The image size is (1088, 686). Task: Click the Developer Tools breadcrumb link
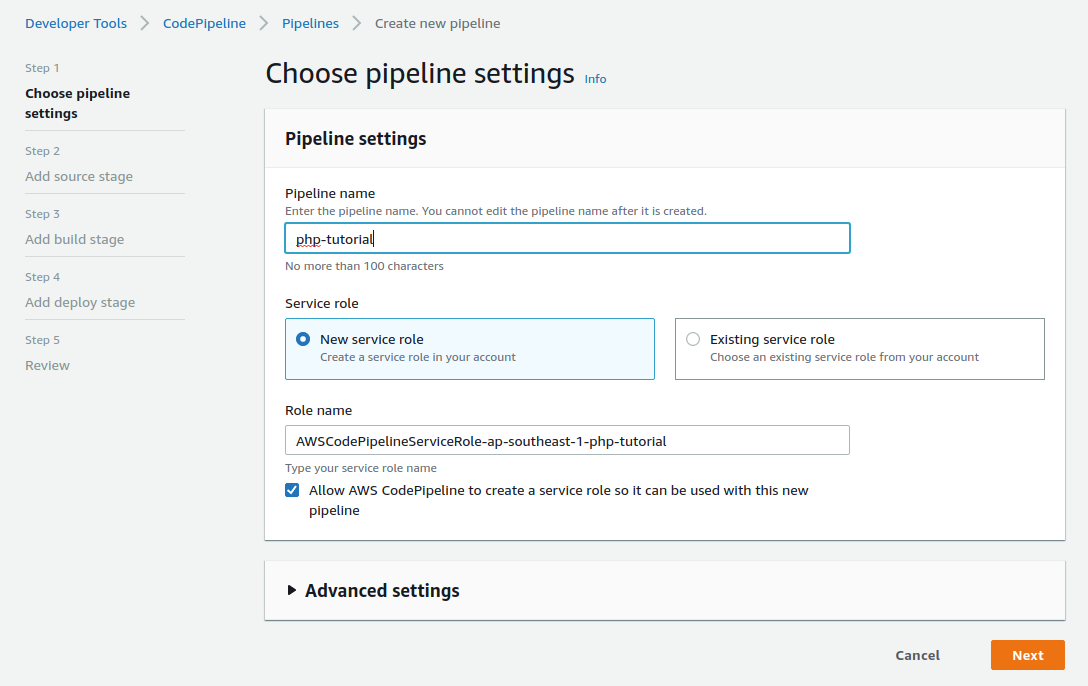[76, 23]
